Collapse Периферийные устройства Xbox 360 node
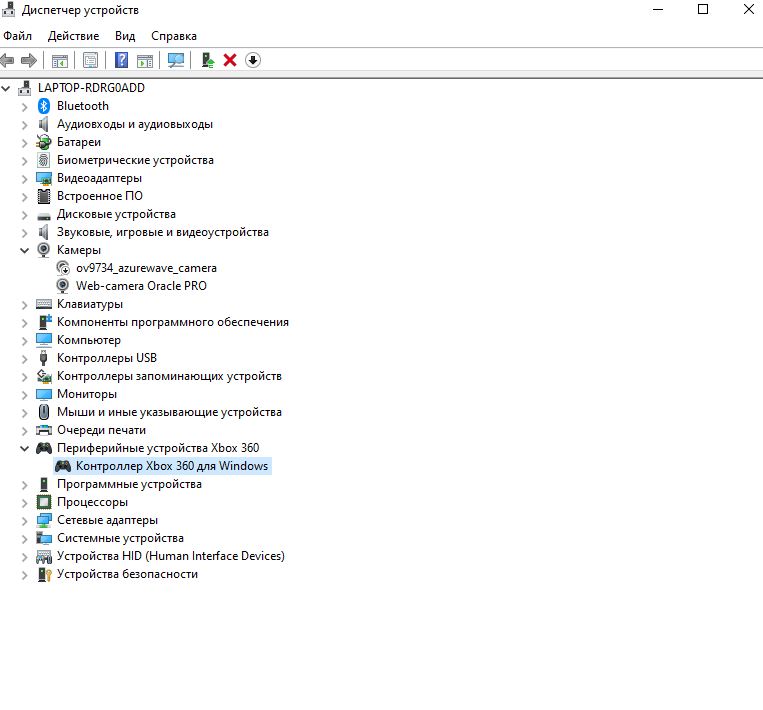 [x=25, y=448]
